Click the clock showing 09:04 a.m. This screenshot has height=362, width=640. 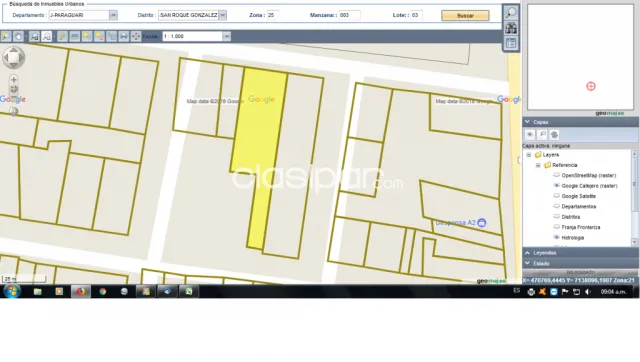(x=613, y=292)
